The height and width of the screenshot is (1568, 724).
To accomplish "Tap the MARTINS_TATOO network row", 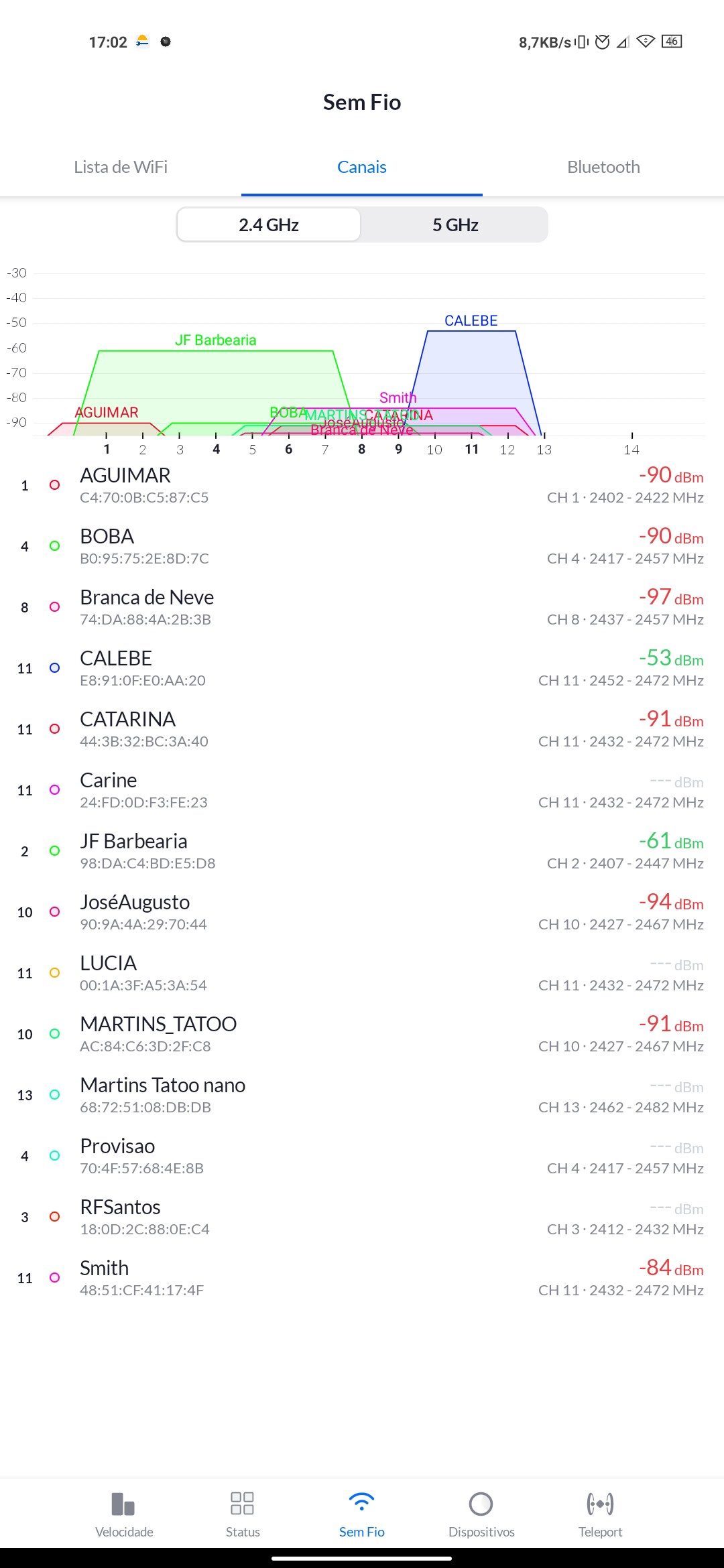I will pos(362,1034).
